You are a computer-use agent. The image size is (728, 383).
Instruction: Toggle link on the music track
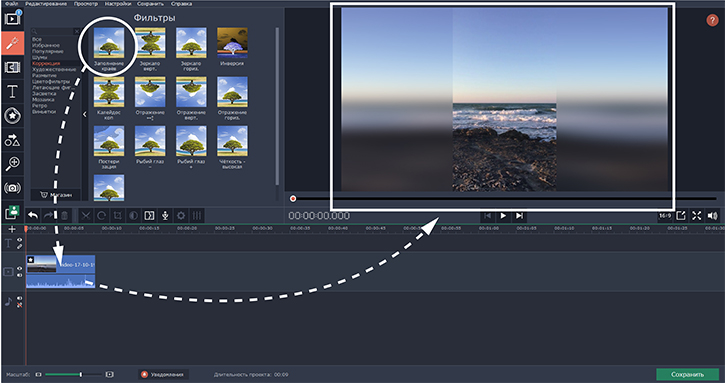click(x=20, y=305)
